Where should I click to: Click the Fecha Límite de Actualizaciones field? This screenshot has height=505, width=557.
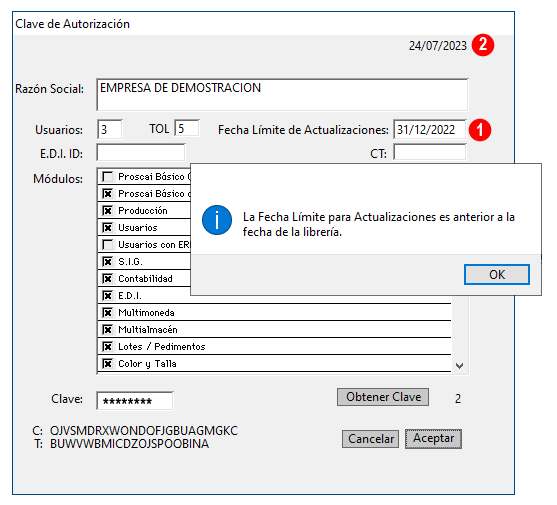(x=429, y=129)
